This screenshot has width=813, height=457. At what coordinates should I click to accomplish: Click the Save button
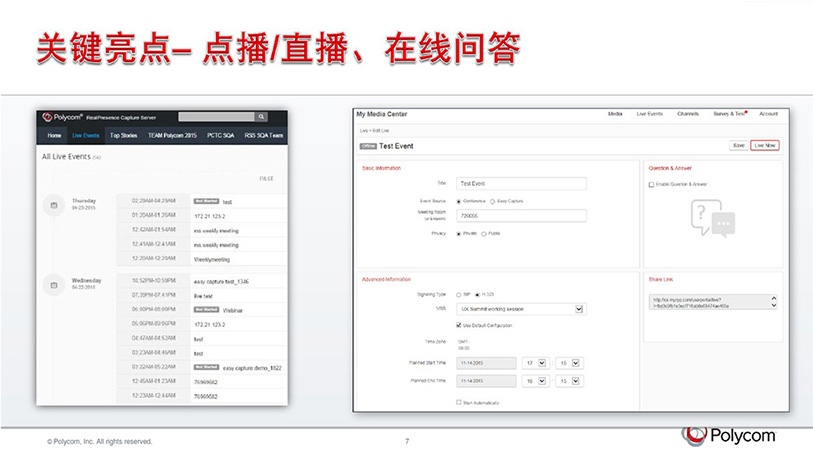click(738, 145)
